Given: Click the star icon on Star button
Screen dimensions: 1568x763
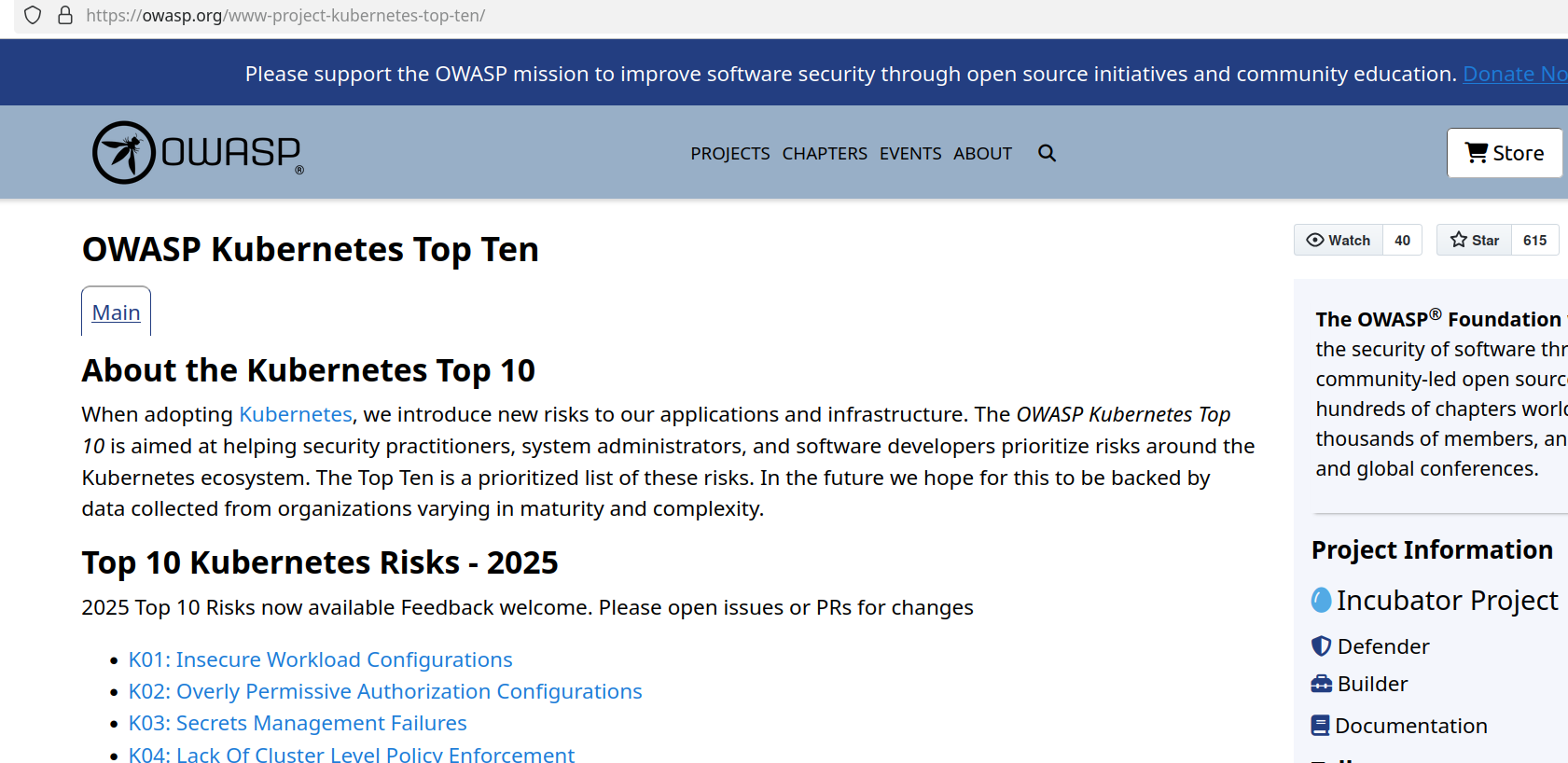Looking at the screenshot, I should (1459, 240).
